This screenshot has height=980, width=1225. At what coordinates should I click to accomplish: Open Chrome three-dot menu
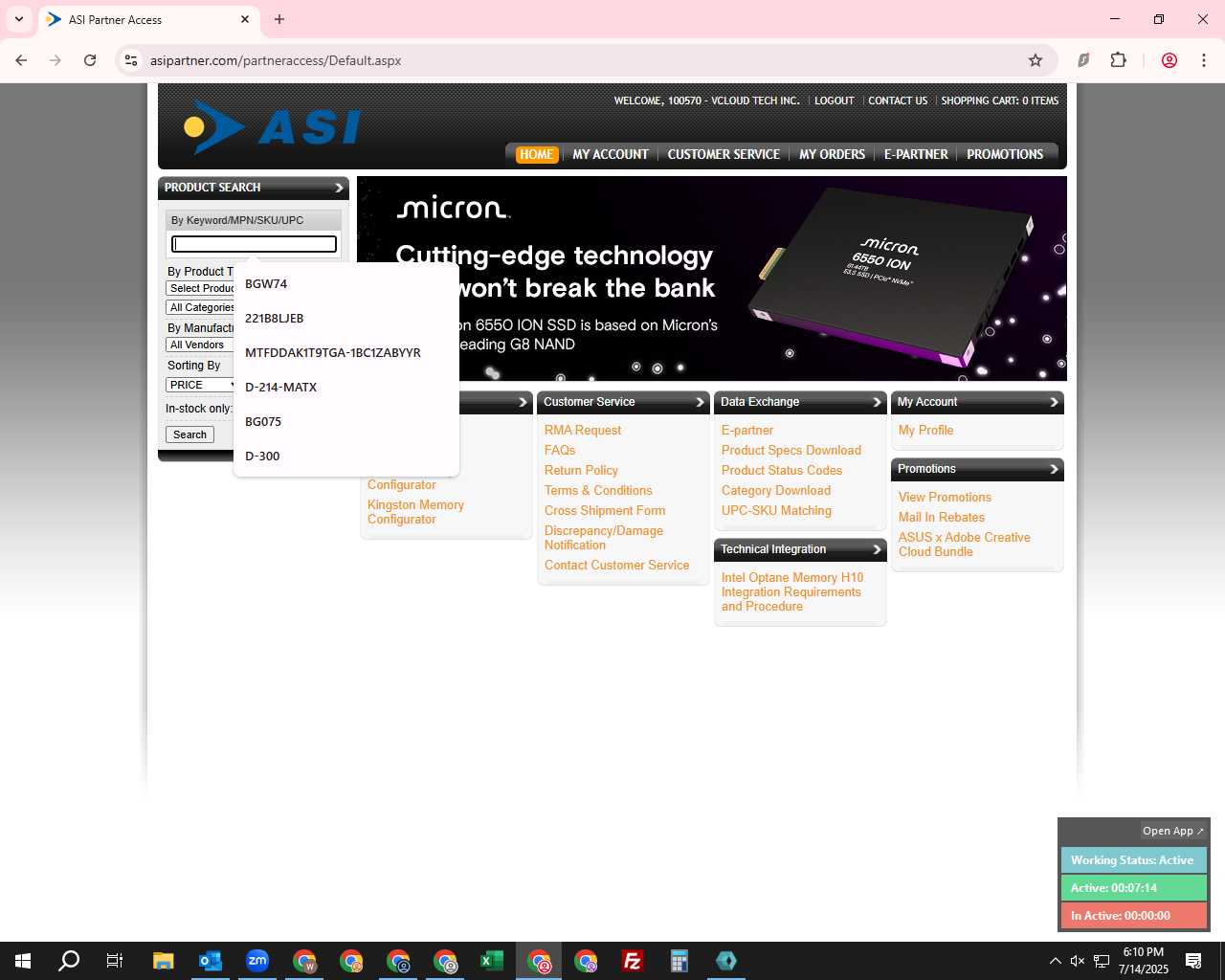[1203, 60]
